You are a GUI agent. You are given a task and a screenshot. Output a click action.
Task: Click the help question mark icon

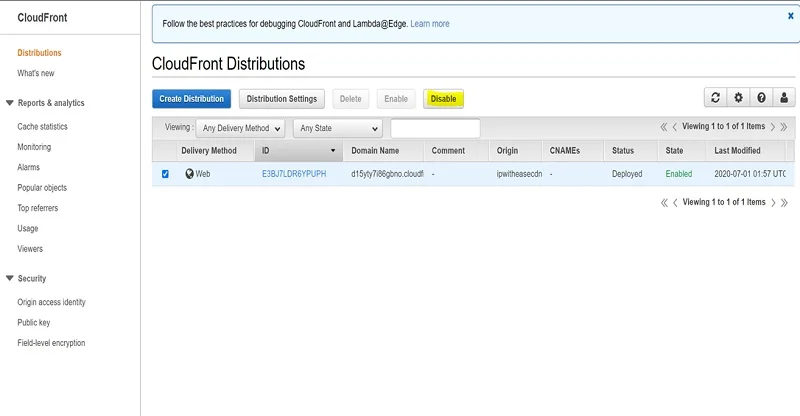click(761, 97)
